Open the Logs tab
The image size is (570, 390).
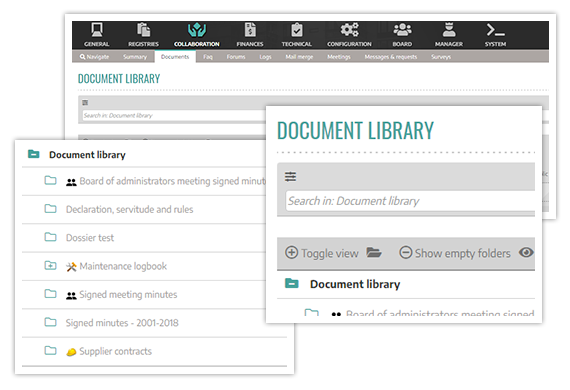click(x=265, y=57)
